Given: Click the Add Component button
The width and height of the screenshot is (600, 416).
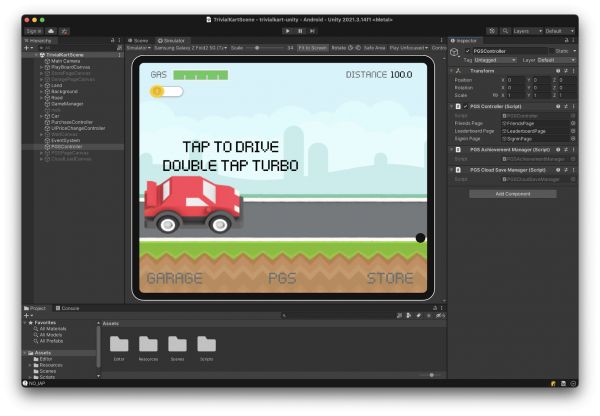Looking at the screenshot, I should 513,194.
